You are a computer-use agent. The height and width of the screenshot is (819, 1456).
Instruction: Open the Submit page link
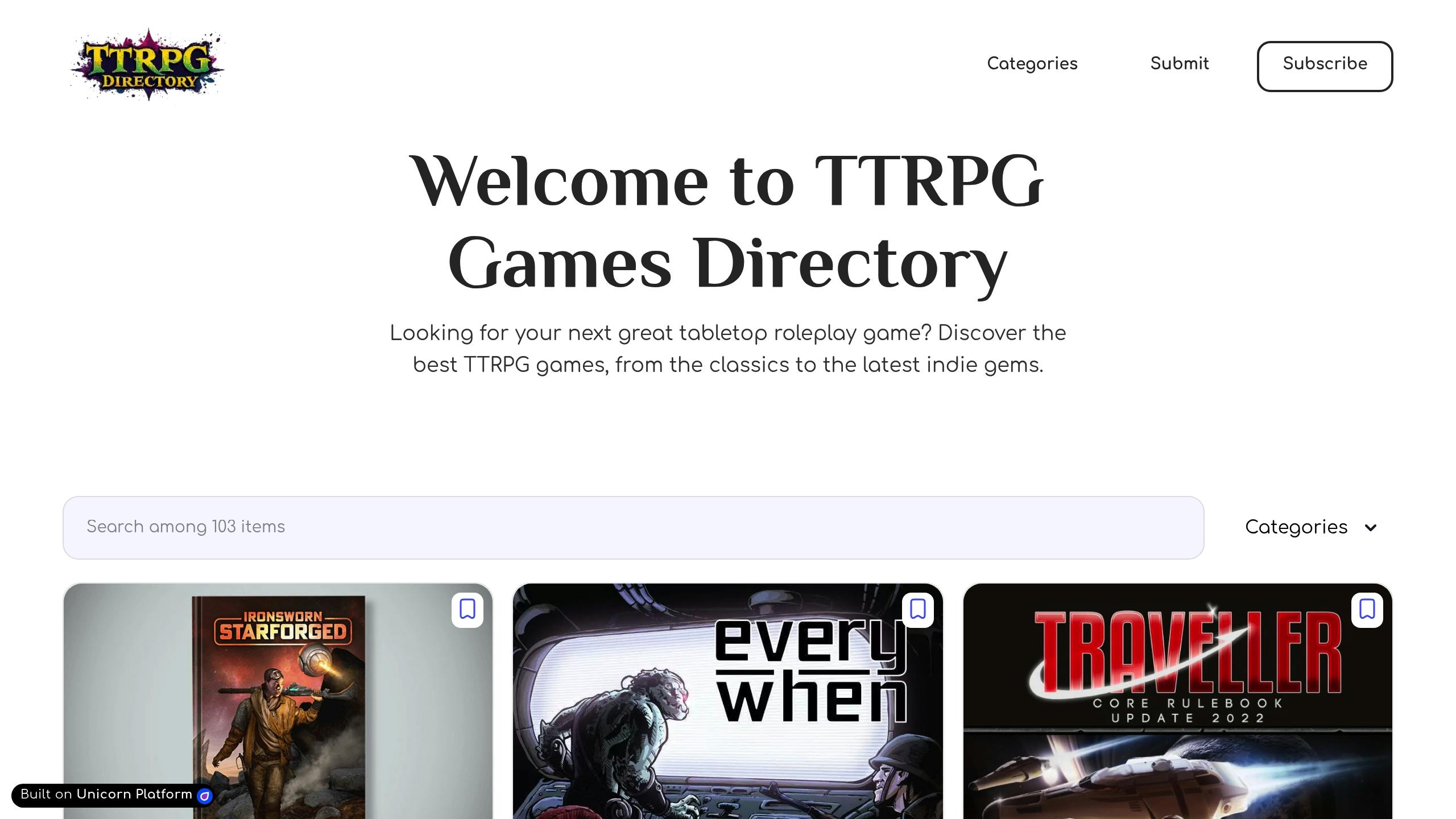[1180, 64]
